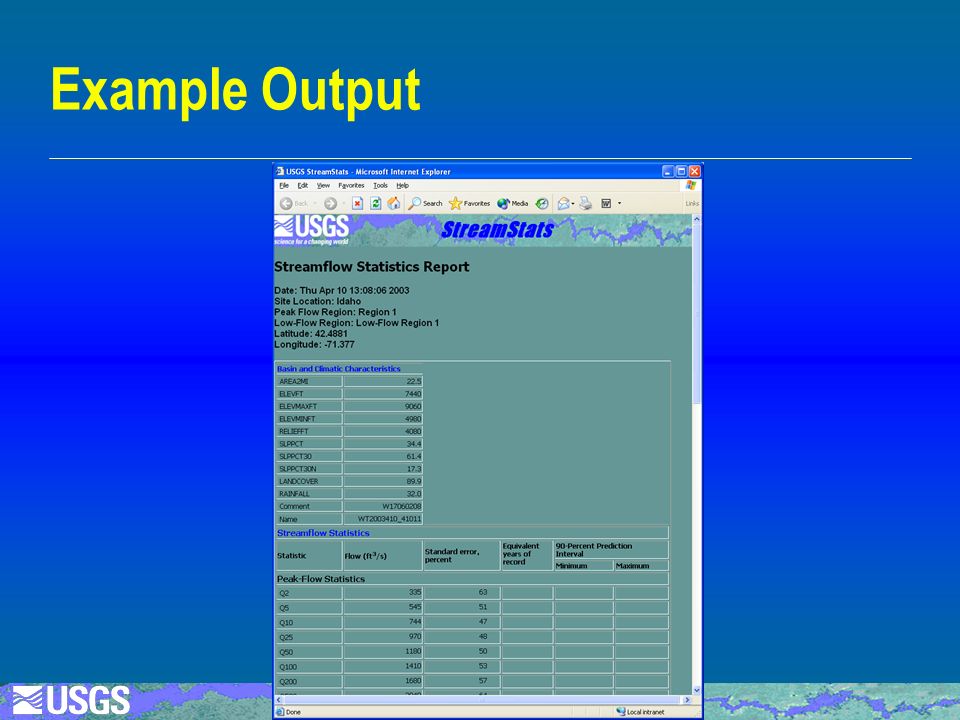Click the Mail envelope icon

point(563,203)
